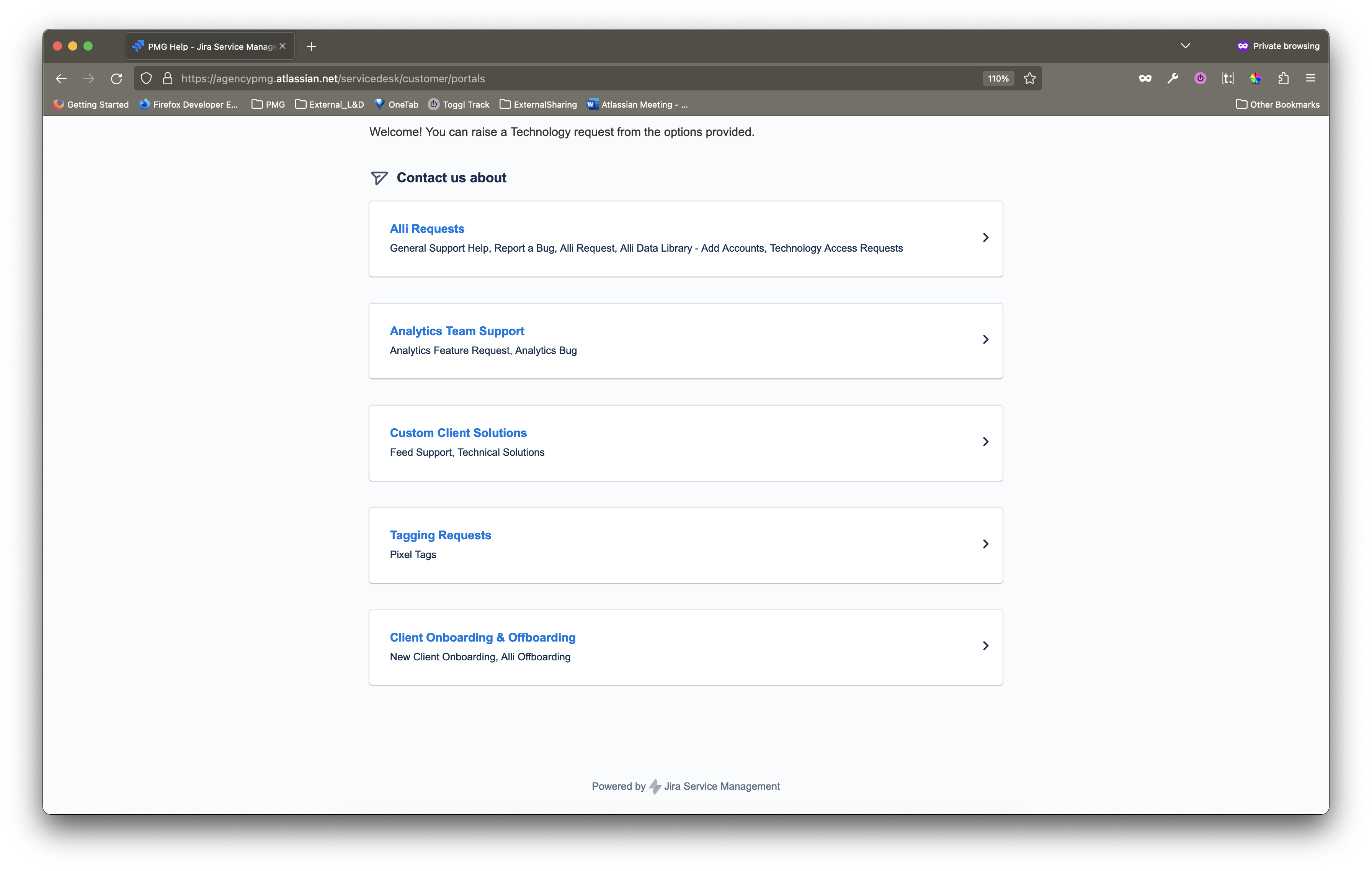The height and width of the screenshot is (871, 1372).
Task: Select text 'Pixel Tags'
Action: tap(413, 555)
